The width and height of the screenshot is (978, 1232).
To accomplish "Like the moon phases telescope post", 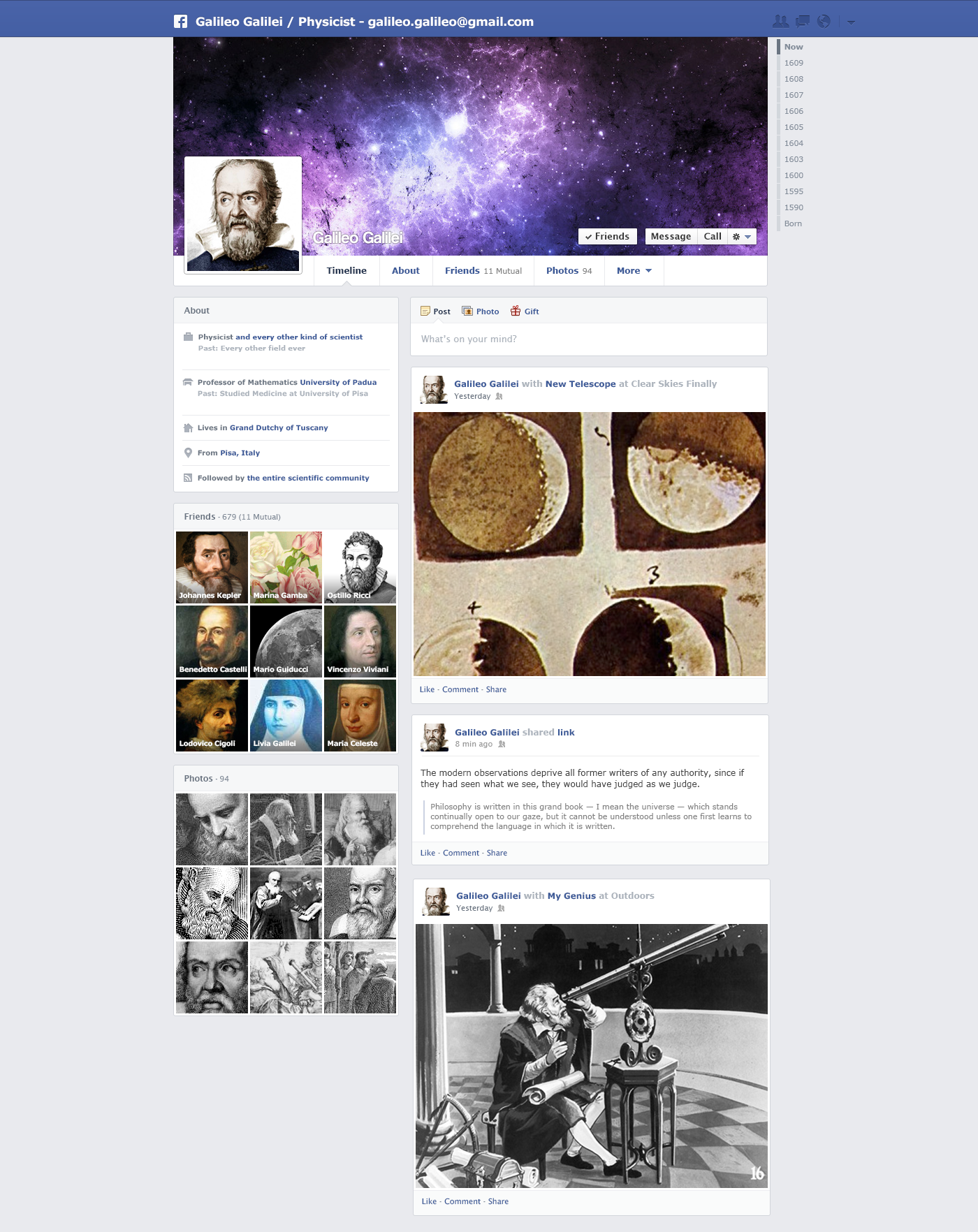I will click(x=427, y=689).
